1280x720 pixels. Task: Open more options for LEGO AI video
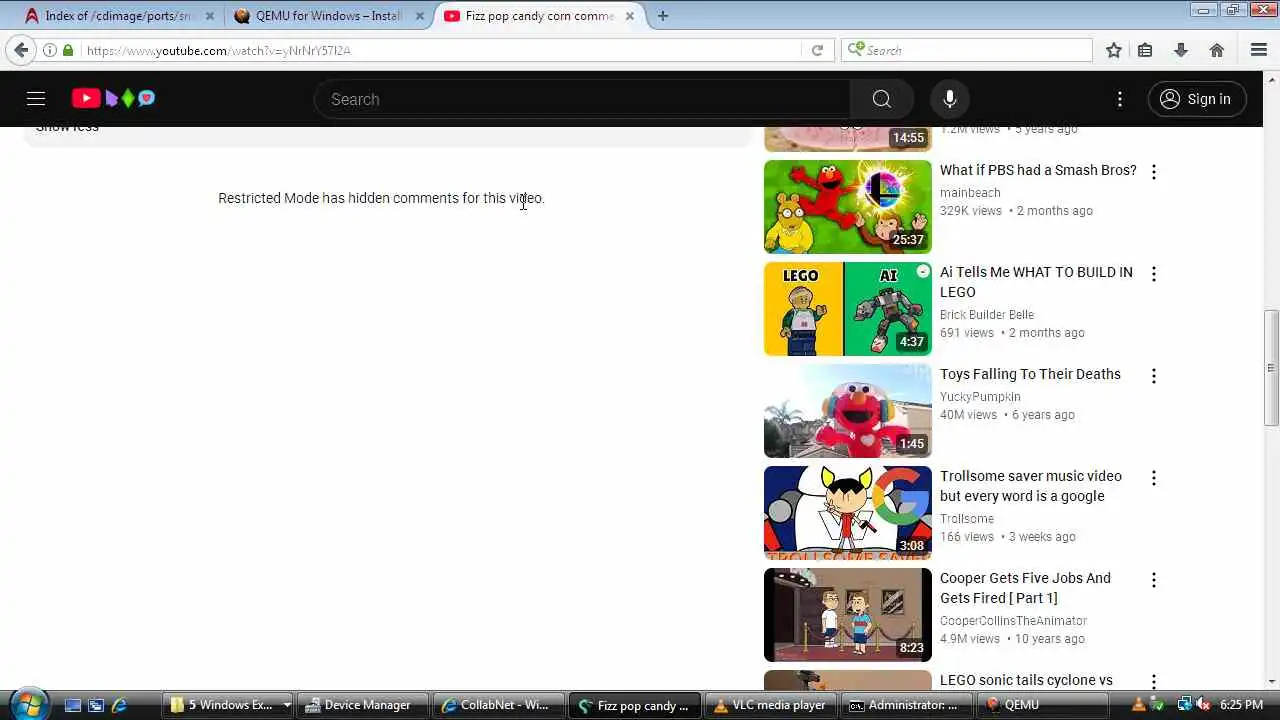[1153, 274]
